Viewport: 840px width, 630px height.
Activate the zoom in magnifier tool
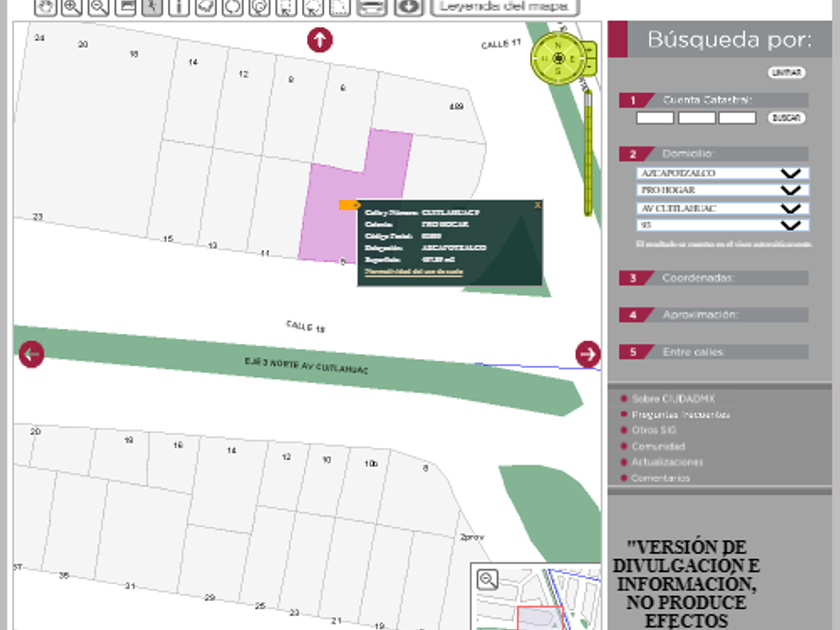72,7
